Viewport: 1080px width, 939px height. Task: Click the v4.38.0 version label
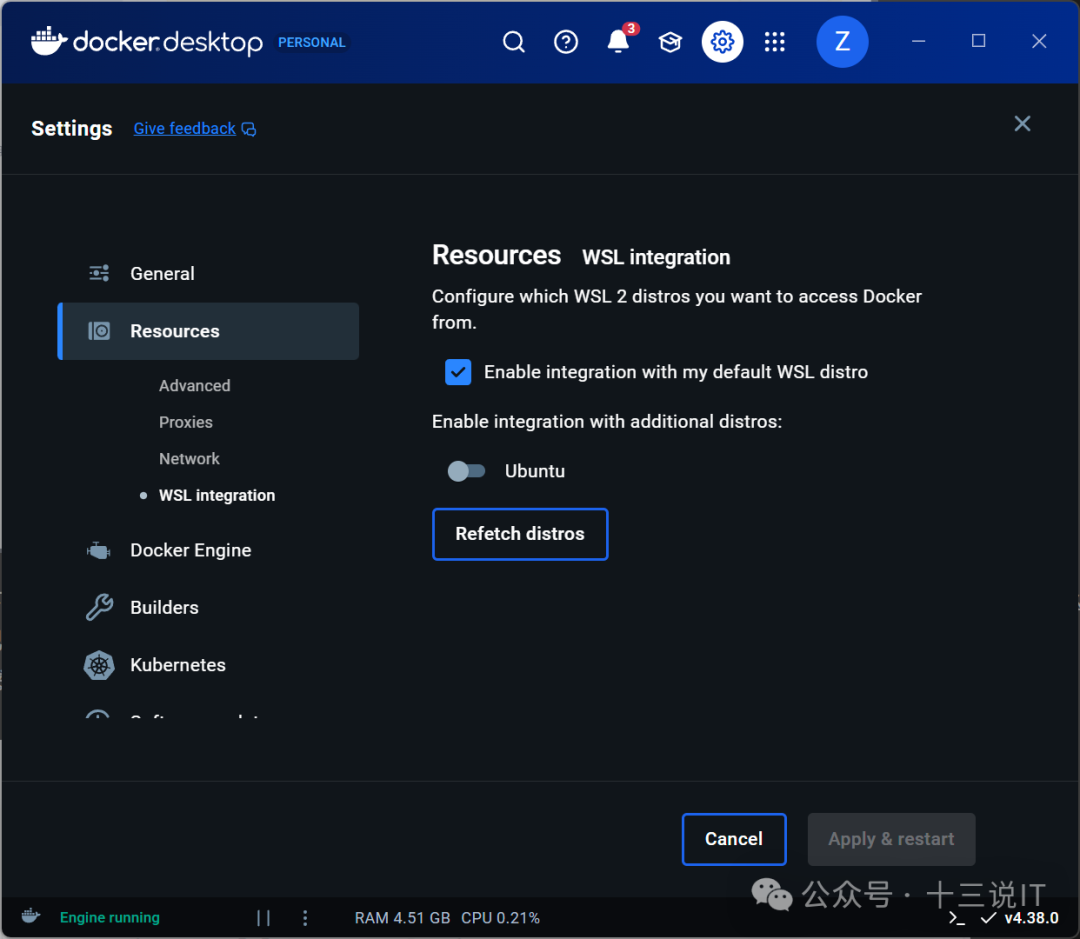pos(1031,918)
